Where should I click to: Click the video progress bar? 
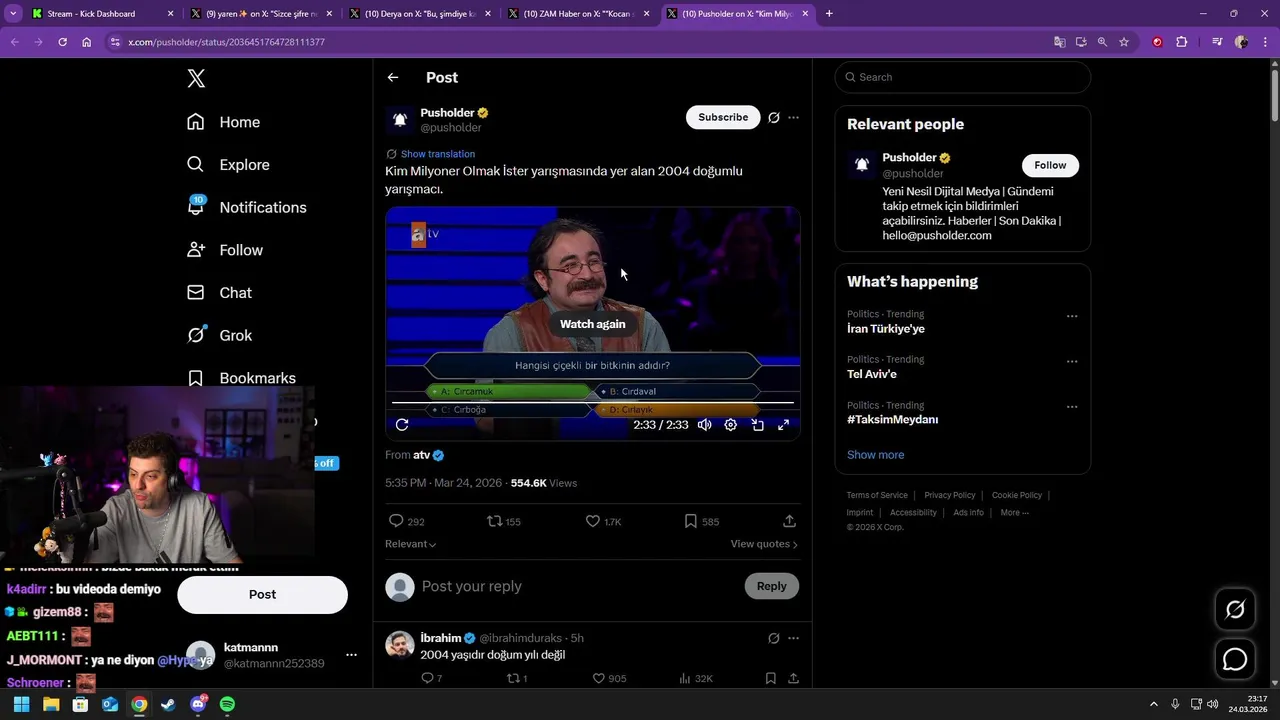tap(592, 403)
